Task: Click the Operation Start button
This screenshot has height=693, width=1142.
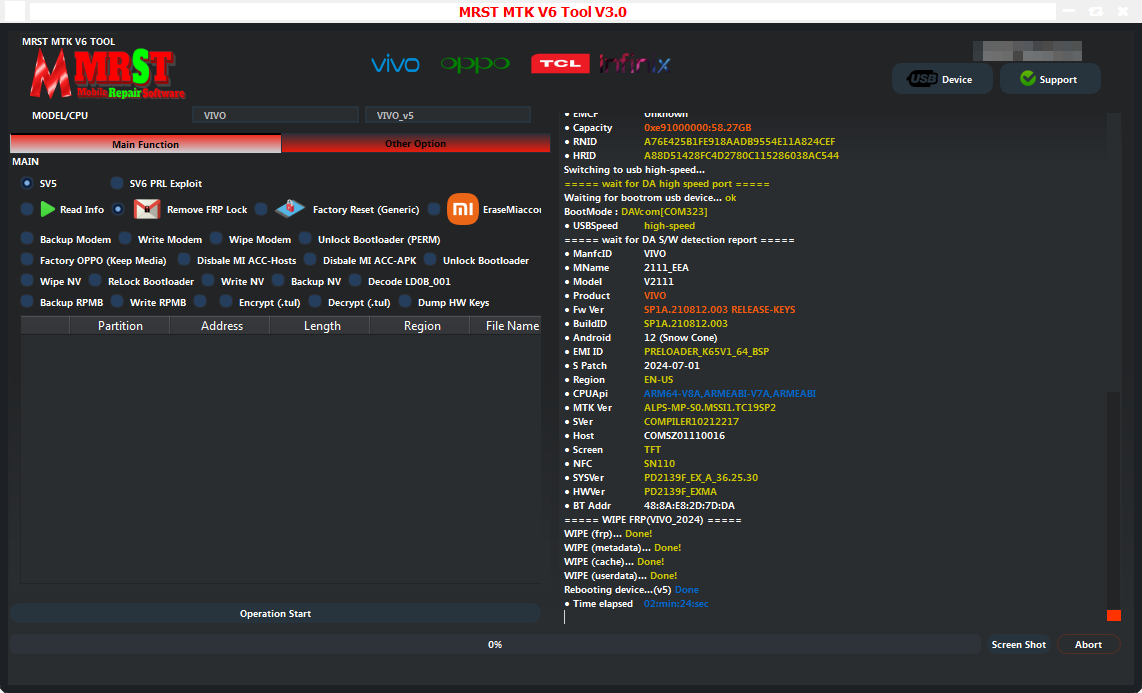Action: [x=275, y=614]
